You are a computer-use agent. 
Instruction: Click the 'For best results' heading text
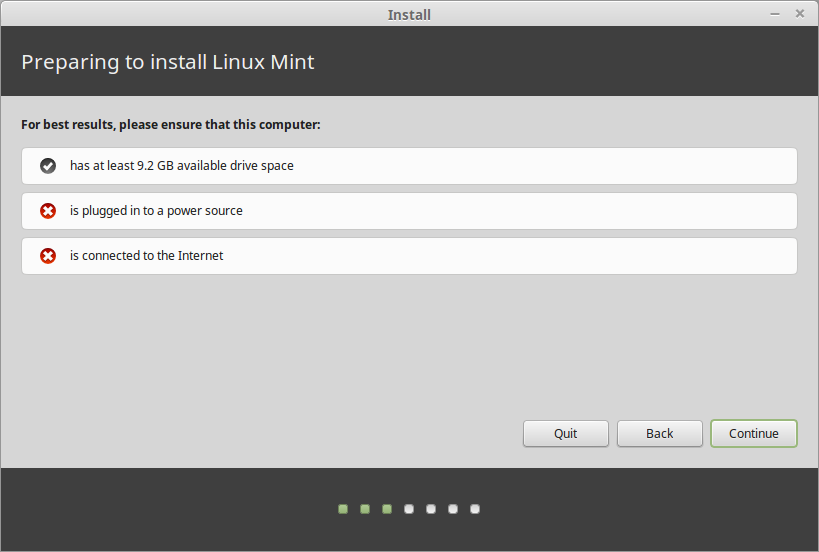[x=171, y=125]
